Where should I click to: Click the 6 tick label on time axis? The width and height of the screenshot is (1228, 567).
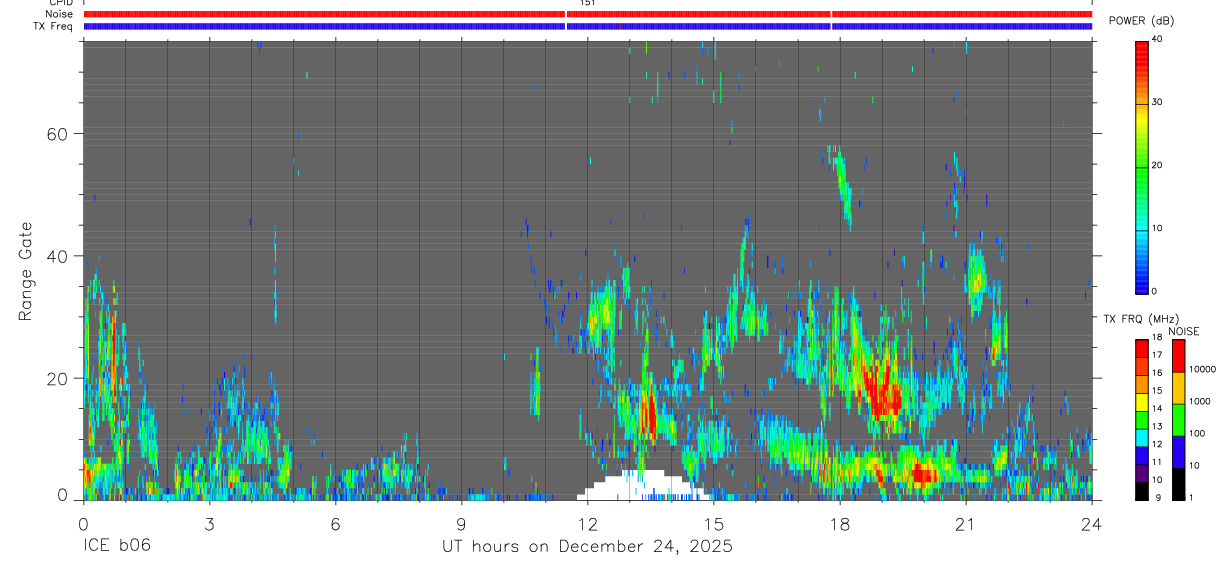click(335, 525)
